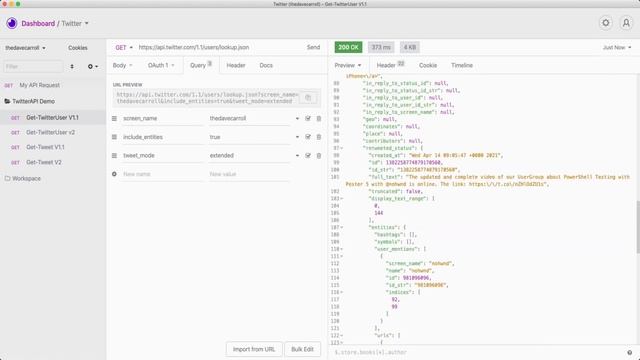Switch to request Header tab

[236, 65]
